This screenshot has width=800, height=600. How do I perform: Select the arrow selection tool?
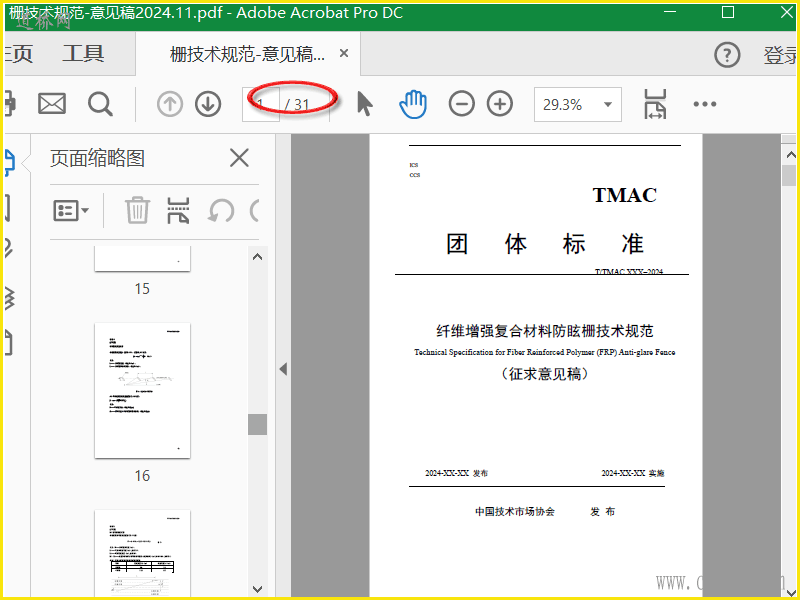click(364, 104)
